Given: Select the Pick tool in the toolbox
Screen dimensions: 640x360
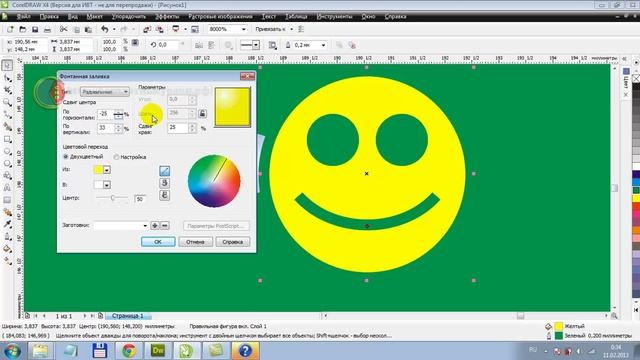Looking at the screenshot, I should click(x=7, y=65).
